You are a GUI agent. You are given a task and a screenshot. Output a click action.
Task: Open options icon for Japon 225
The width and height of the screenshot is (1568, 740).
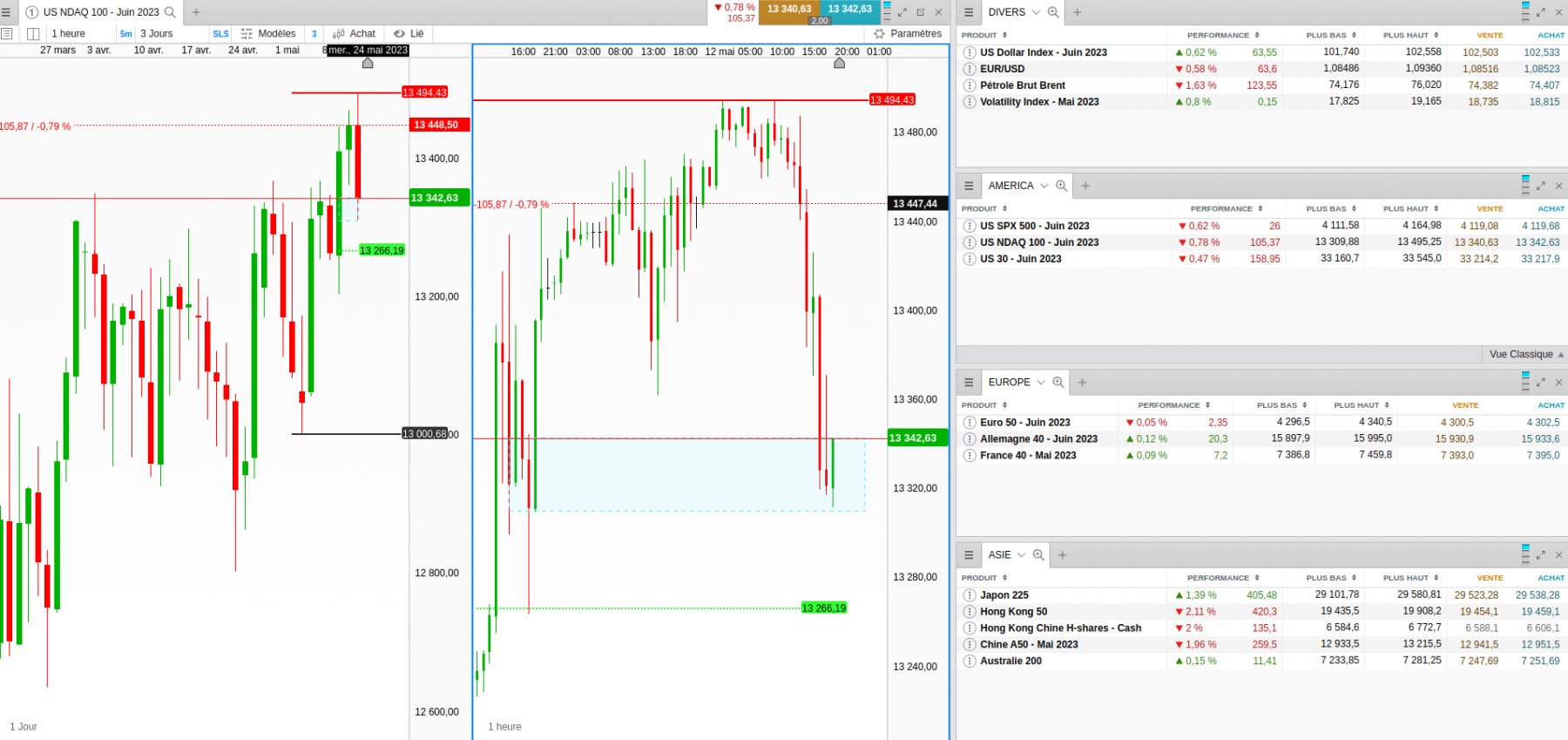click(970, 595)
